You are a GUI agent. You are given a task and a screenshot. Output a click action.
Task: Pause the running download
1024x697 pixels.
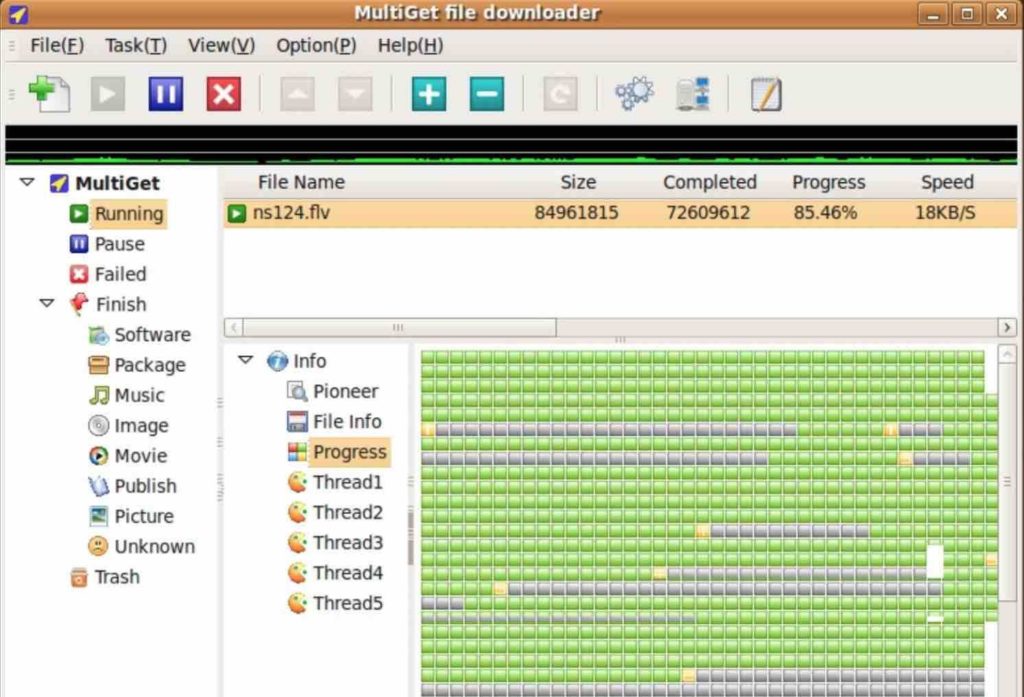[165, 93]
